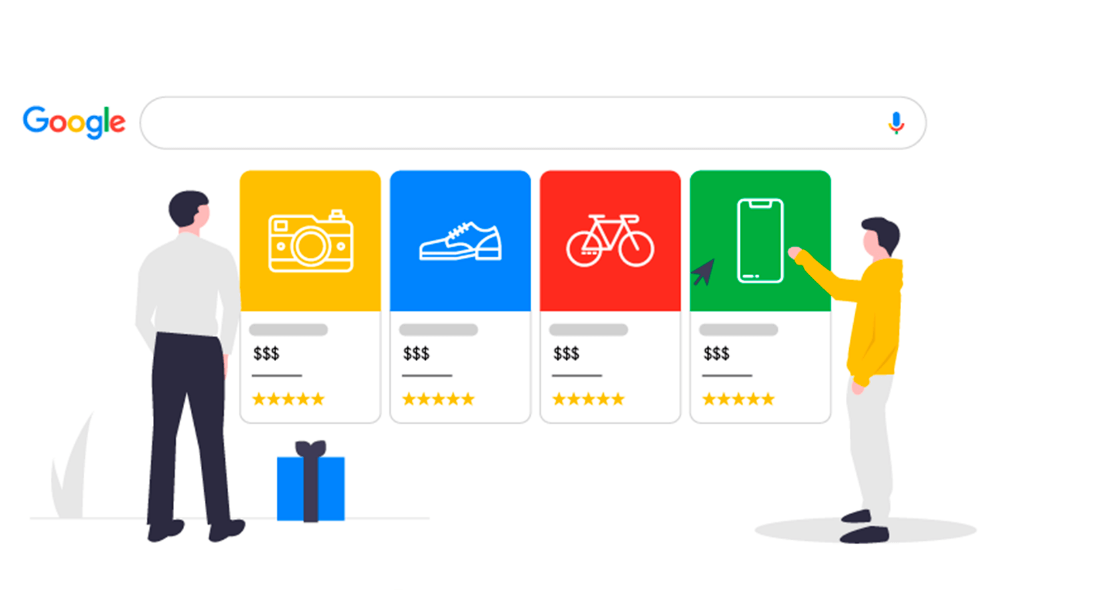Select the smartphone icon on green card

(760, 241)
